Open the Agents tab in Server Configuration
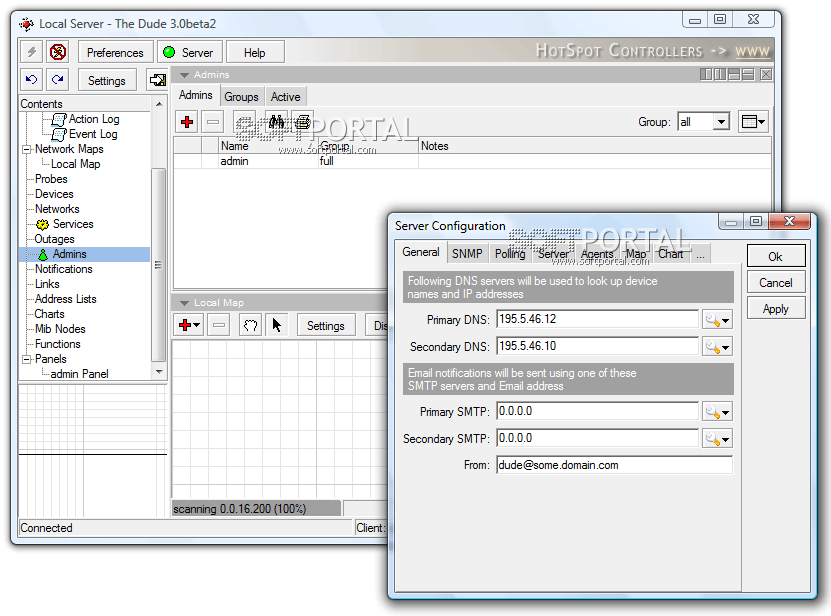The width and height of the screenshot is (831, 616). coord(597,254)
